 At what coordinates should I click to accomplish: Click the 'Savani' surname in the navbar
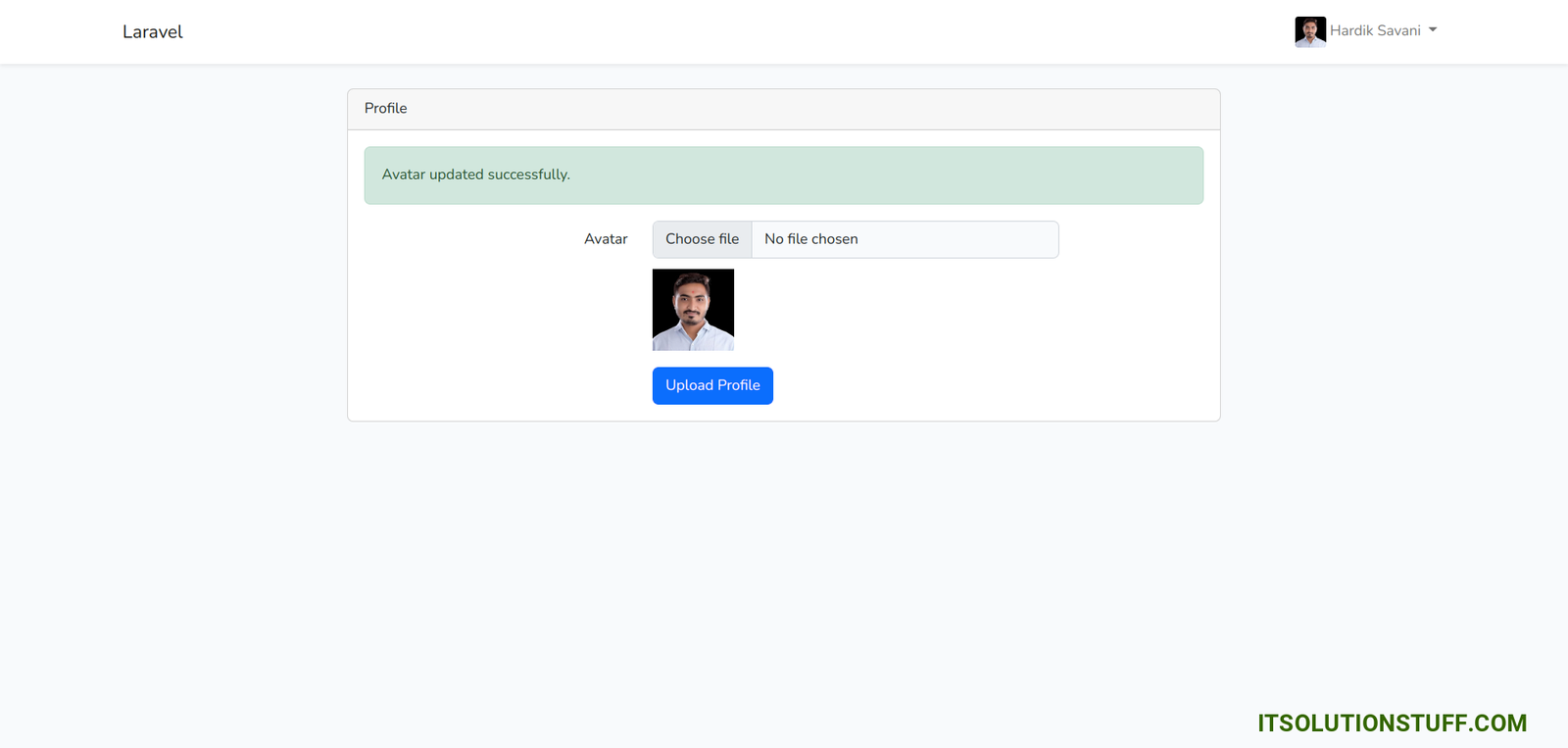(1398, 31)
